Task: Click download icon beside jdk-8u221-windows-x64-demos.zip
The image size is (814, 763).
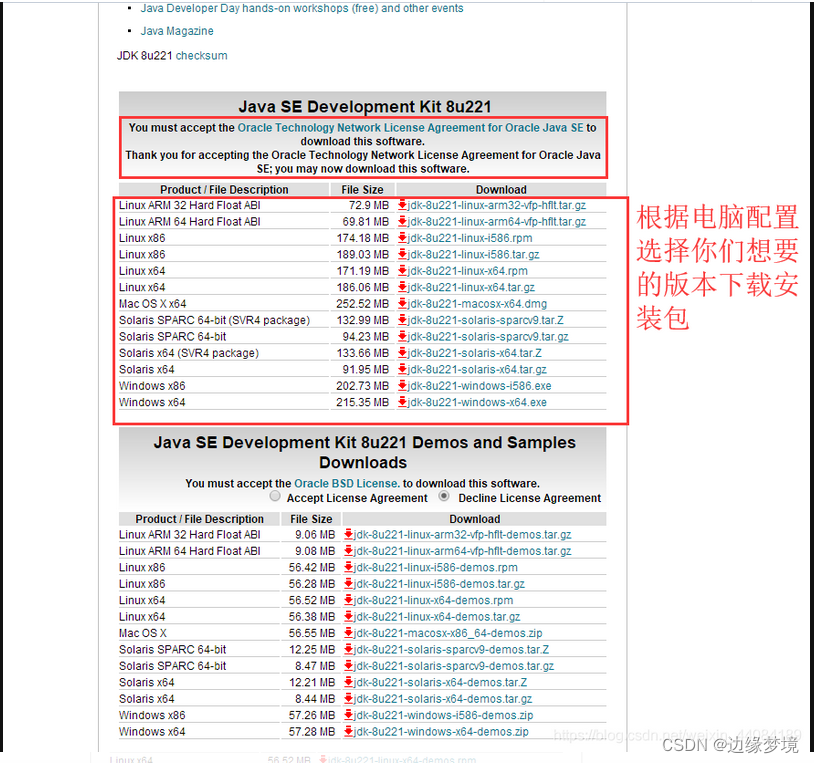Action: 348,732
